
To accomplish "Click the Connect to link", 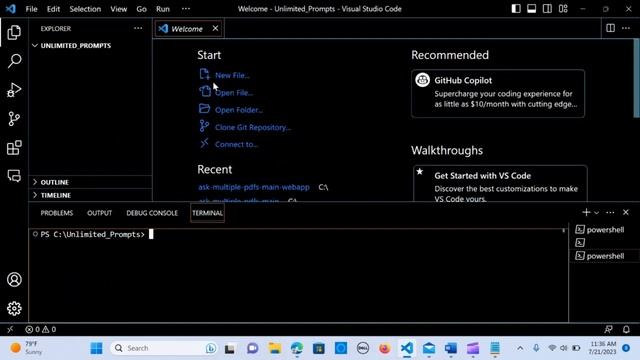I will 236,144.
